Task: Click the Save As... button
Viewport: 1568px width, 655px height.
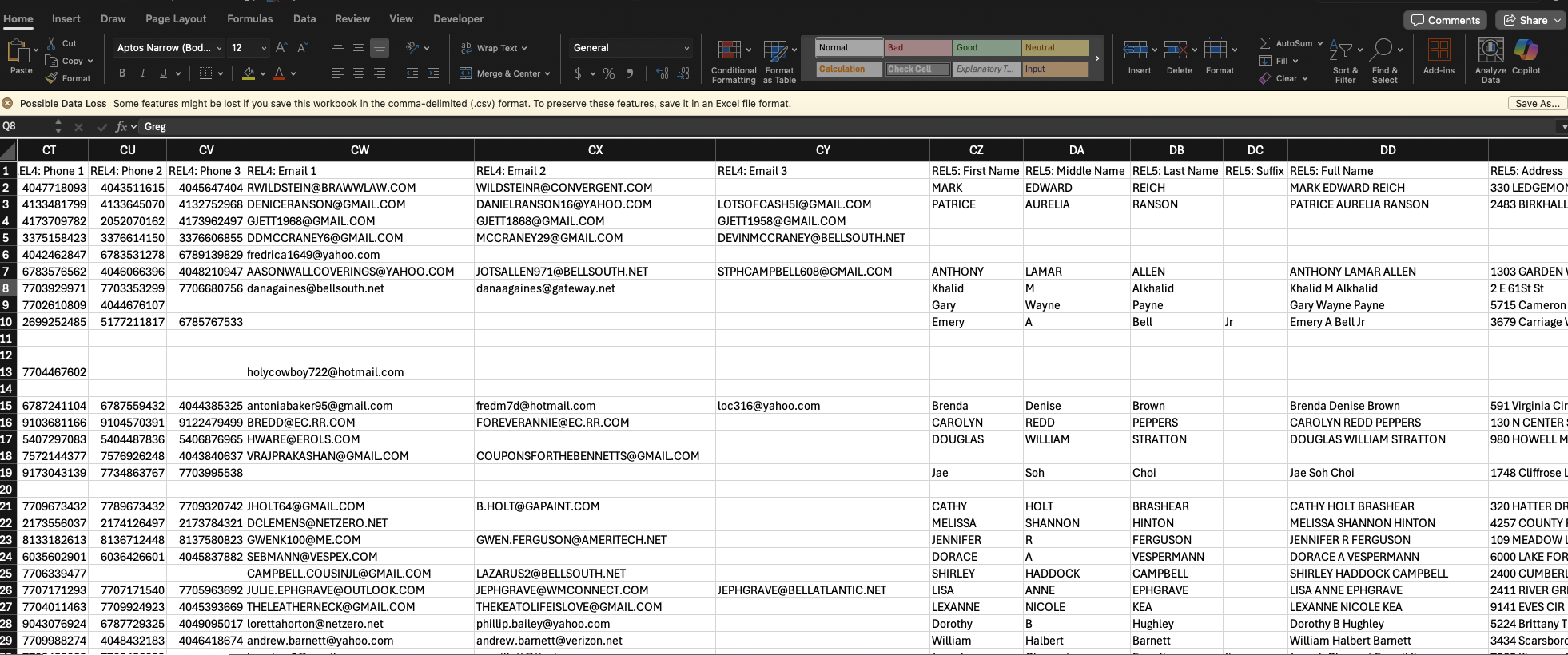Action: [x=1538, y=103]
